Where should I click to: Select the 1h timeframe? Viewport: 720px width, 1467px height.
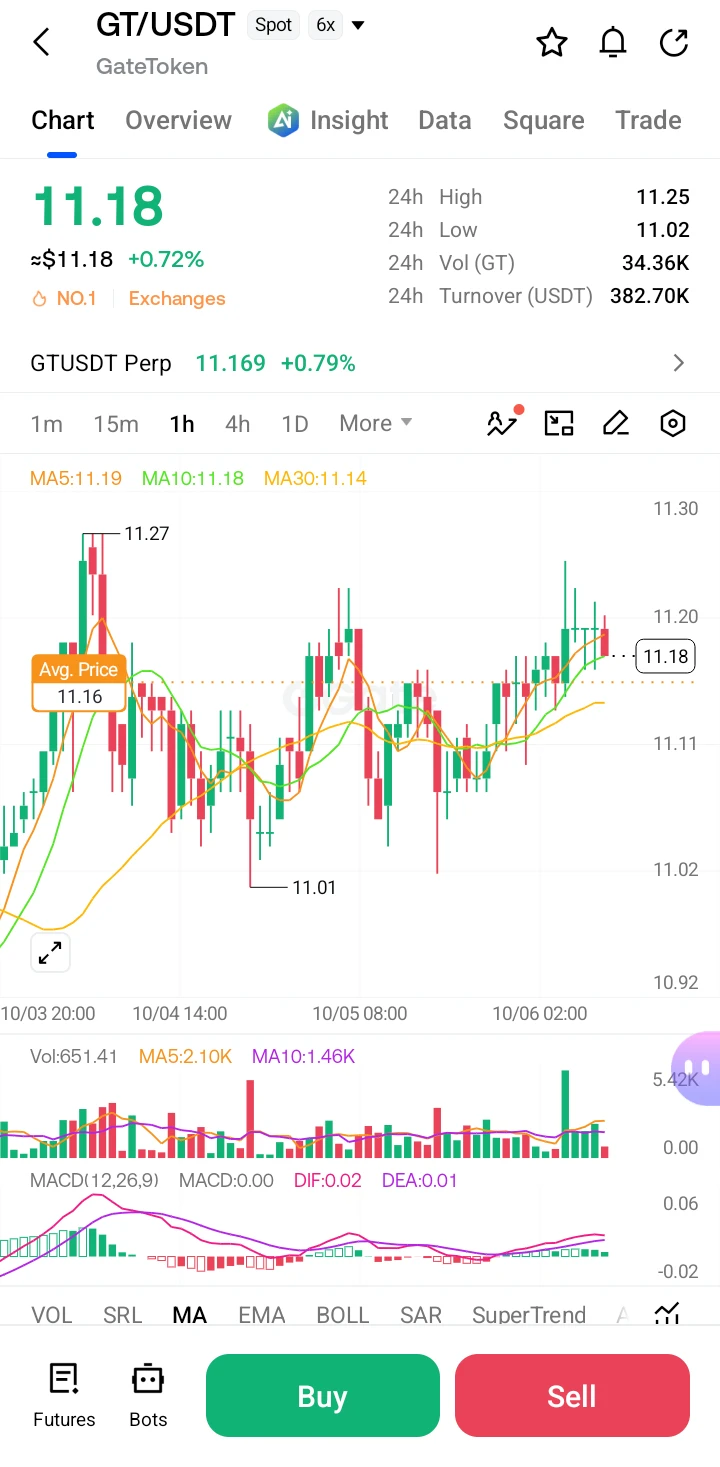pos(182,423)
